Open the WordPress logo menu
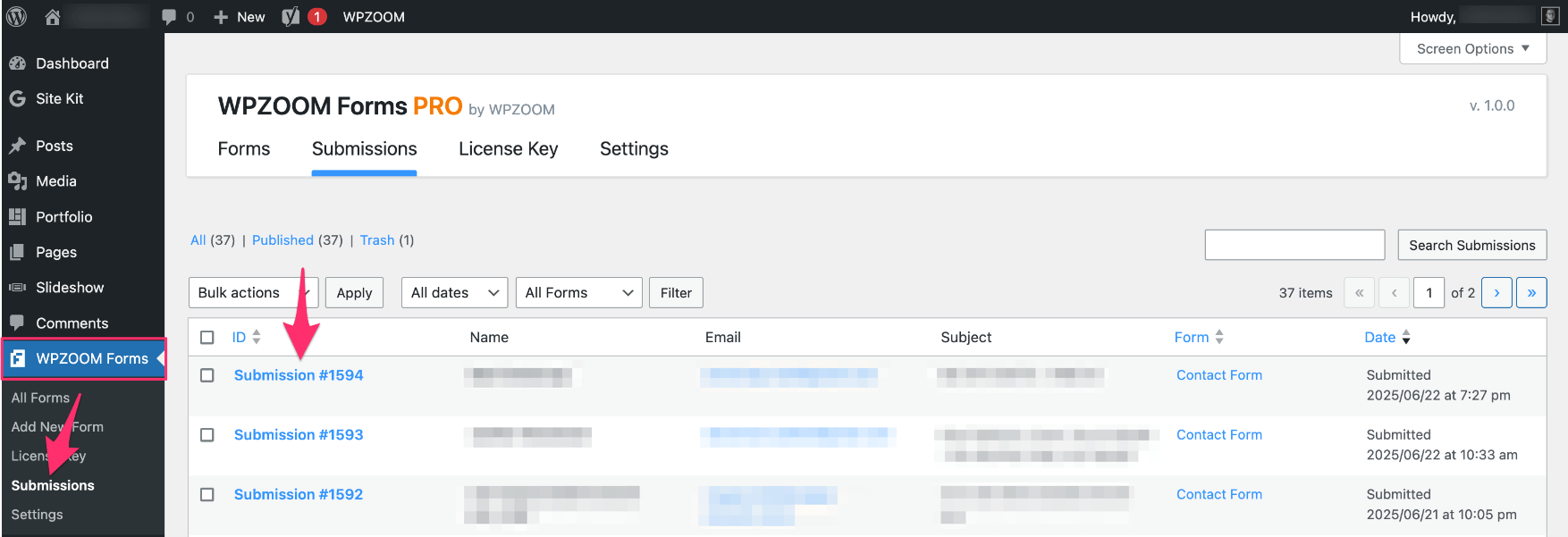This screenshot has width=1568, height=537. point(16,16)
